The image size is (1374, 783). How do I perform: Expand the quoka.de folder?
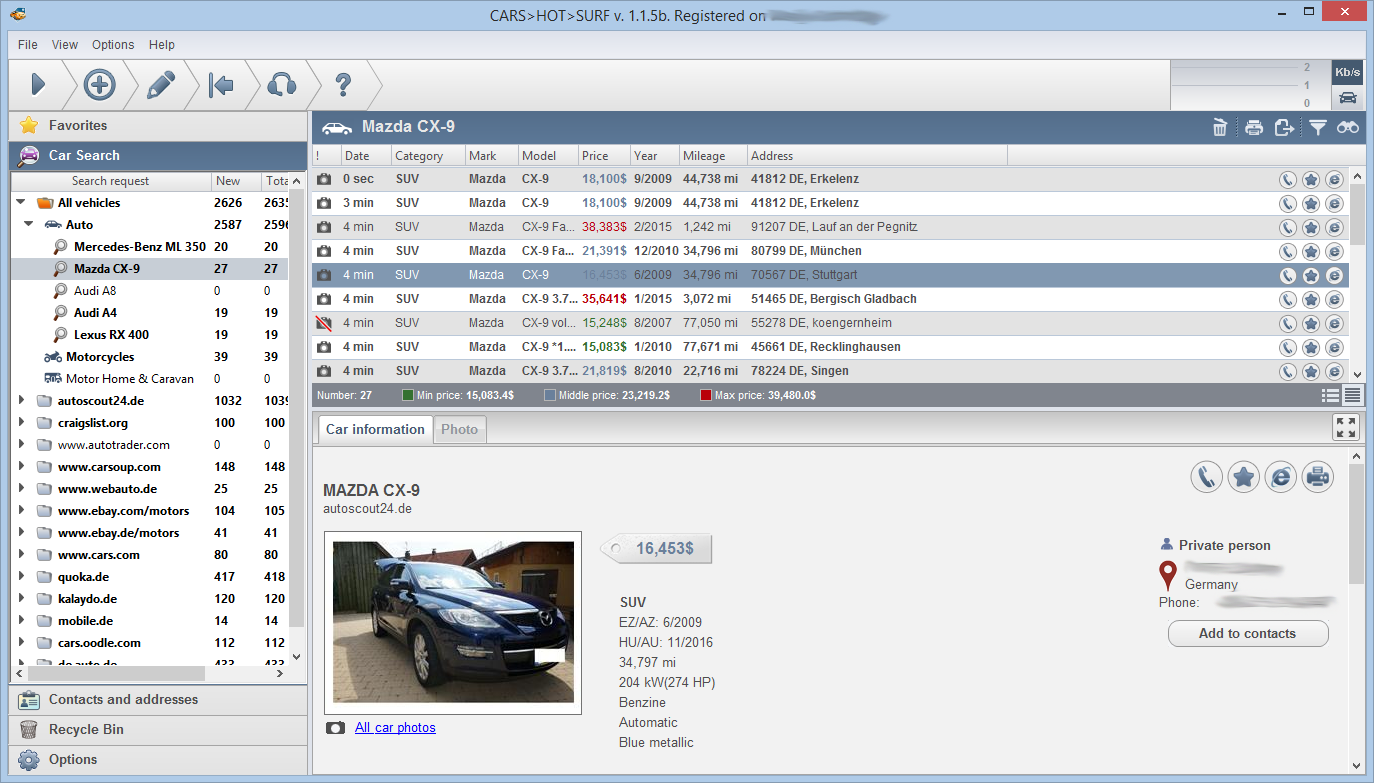click(21, 577)
